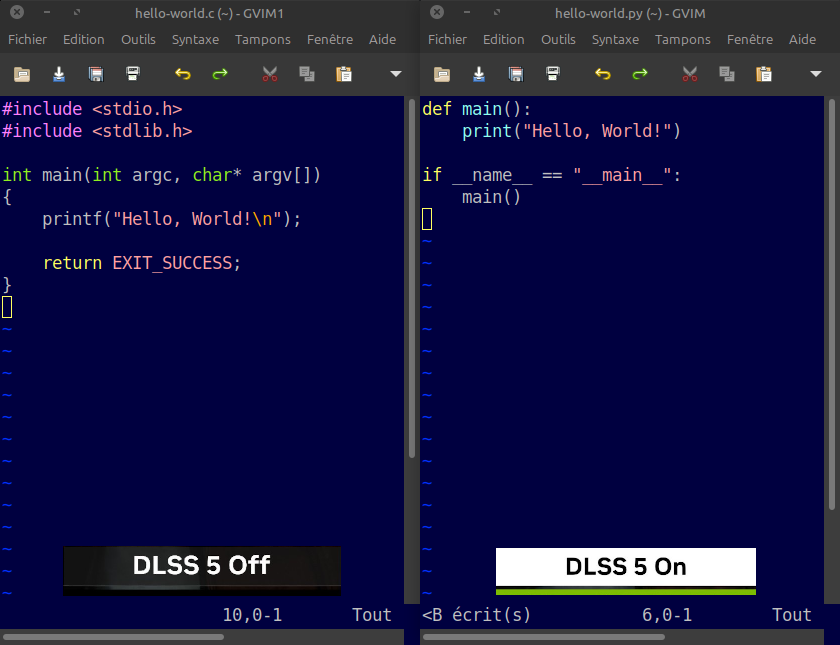Save file icon in hello-world.c window

click(59, 74)
